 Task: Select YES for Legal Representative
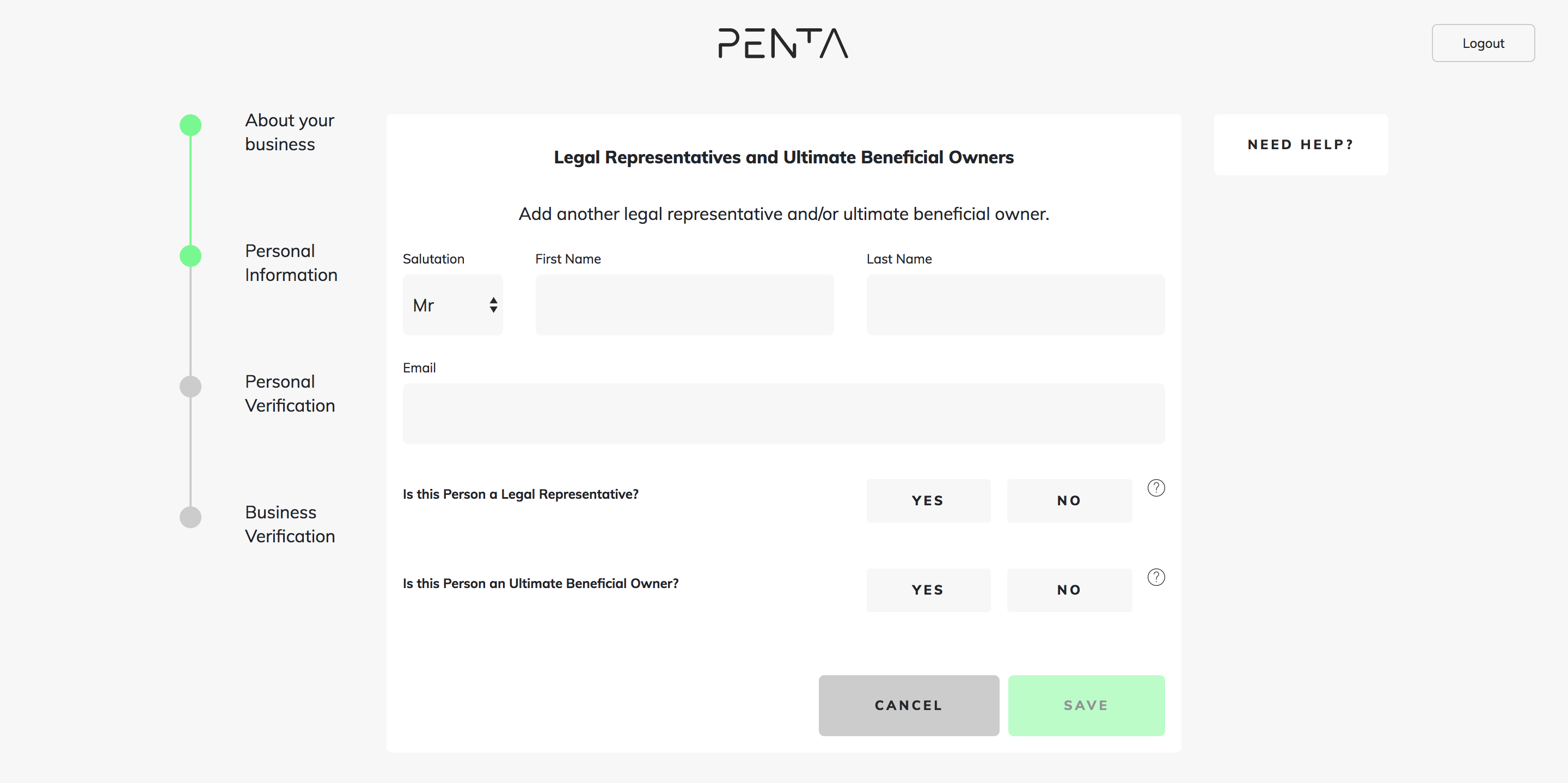tap(928, 500)
